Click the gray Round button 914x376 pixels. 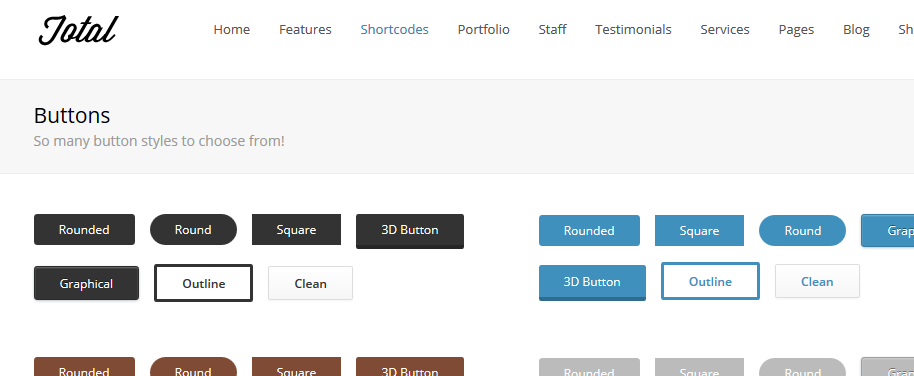tap(802, 367)
